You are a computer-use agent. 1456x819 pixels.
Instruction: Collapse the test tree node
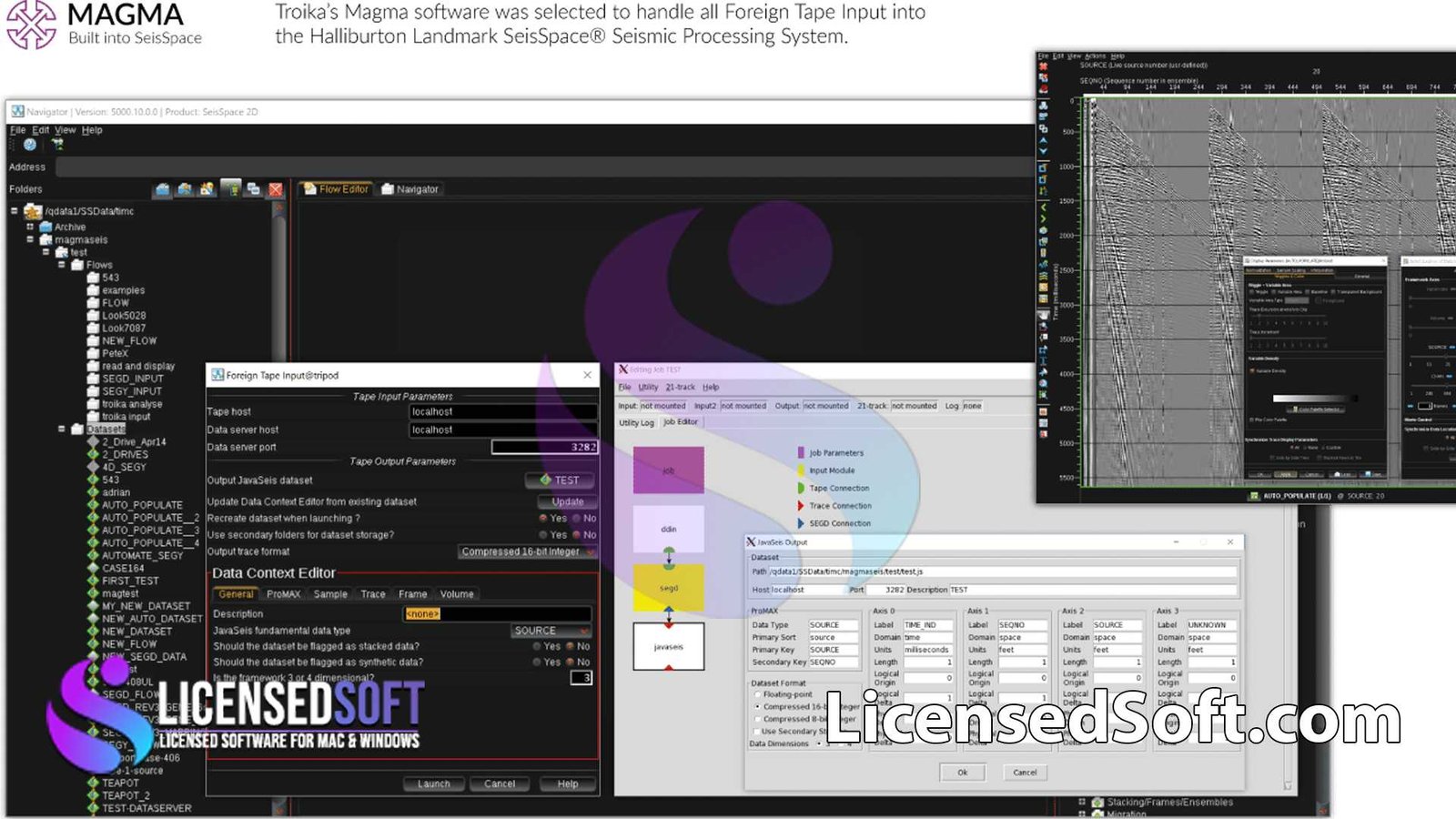(45, 252)
